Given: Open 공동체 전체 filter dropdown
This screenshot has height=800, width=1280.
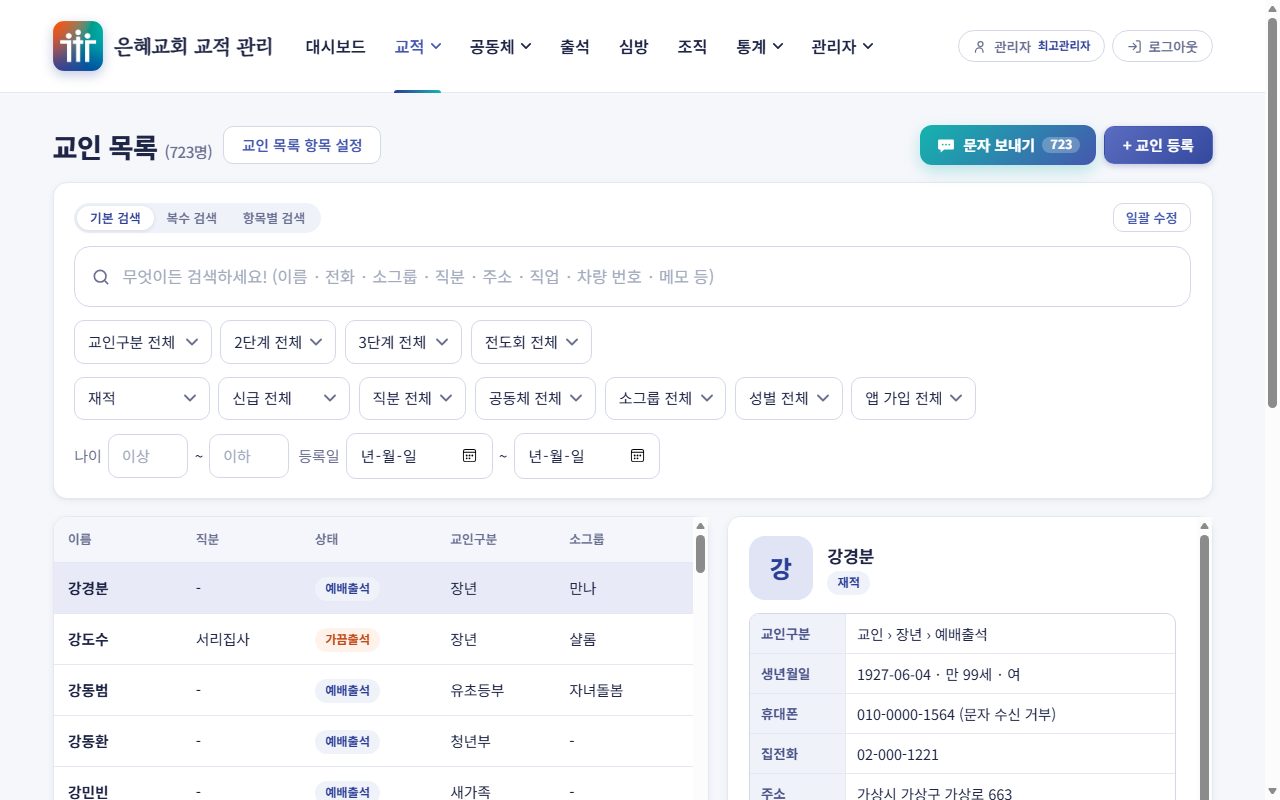Looking at the screenshot, I should 535,398.
